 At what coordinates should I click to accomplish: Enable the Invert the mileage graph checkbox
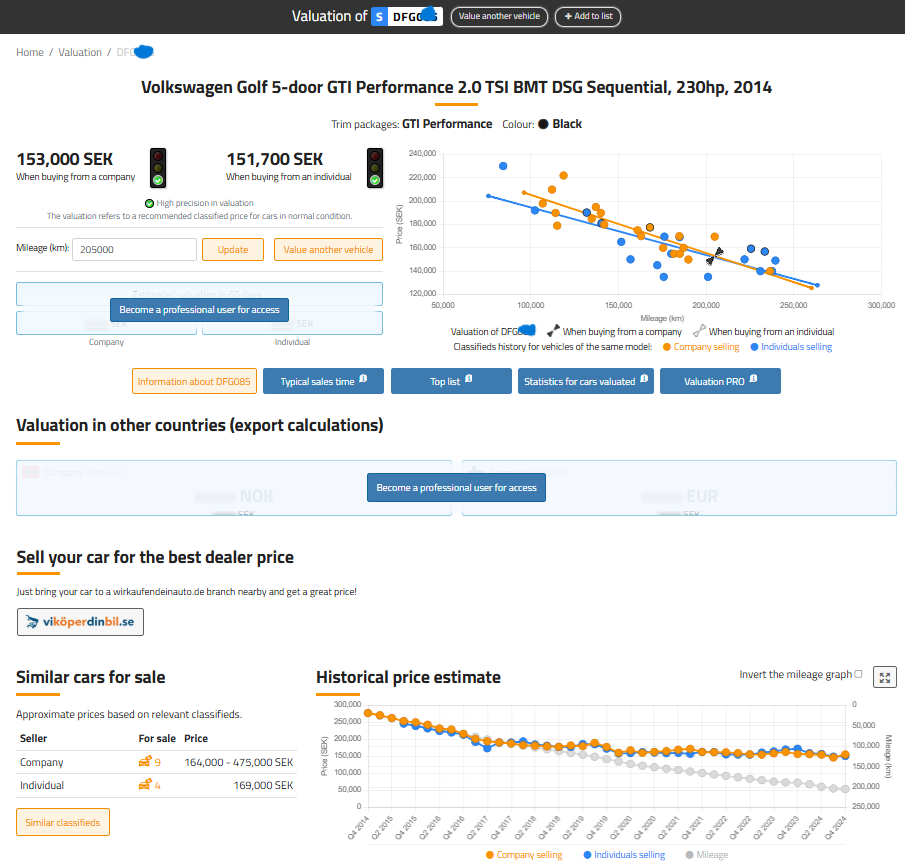[x=858, y=674]
